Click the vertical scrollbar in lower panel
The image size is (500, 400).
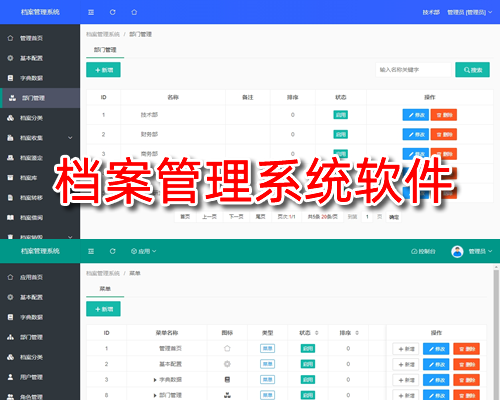tap(496, 332)
